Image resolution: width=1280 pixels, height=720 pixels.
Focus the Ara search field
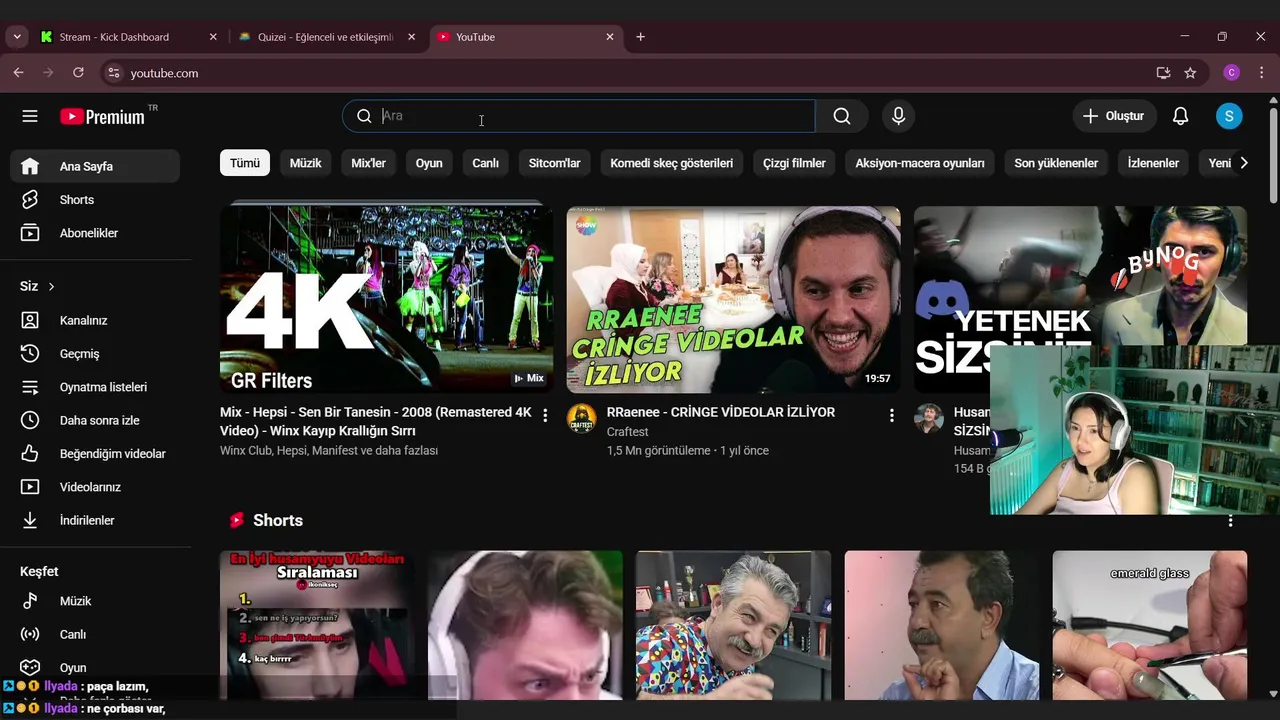point(578,116)
